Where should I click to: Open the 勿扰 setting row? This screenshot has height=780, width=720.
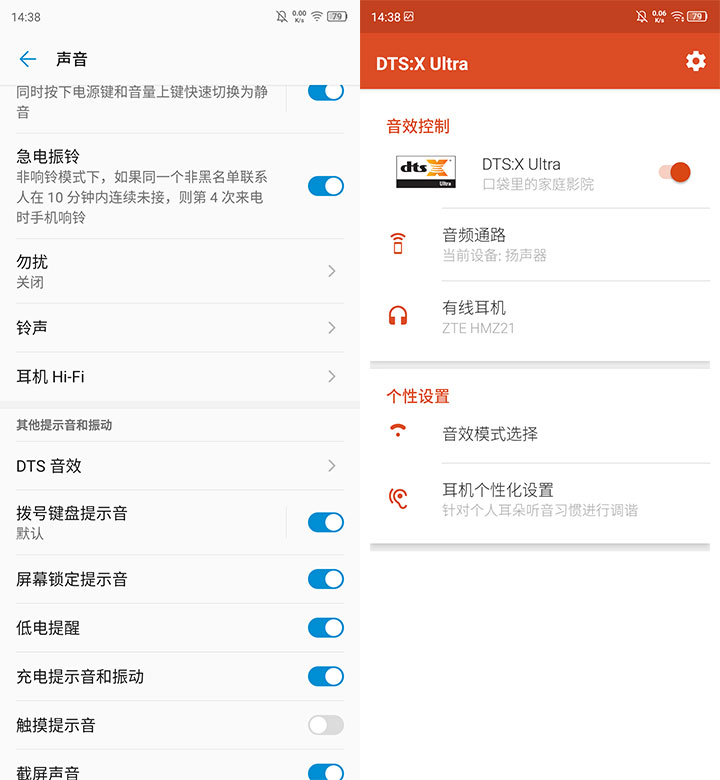point(180,271)
